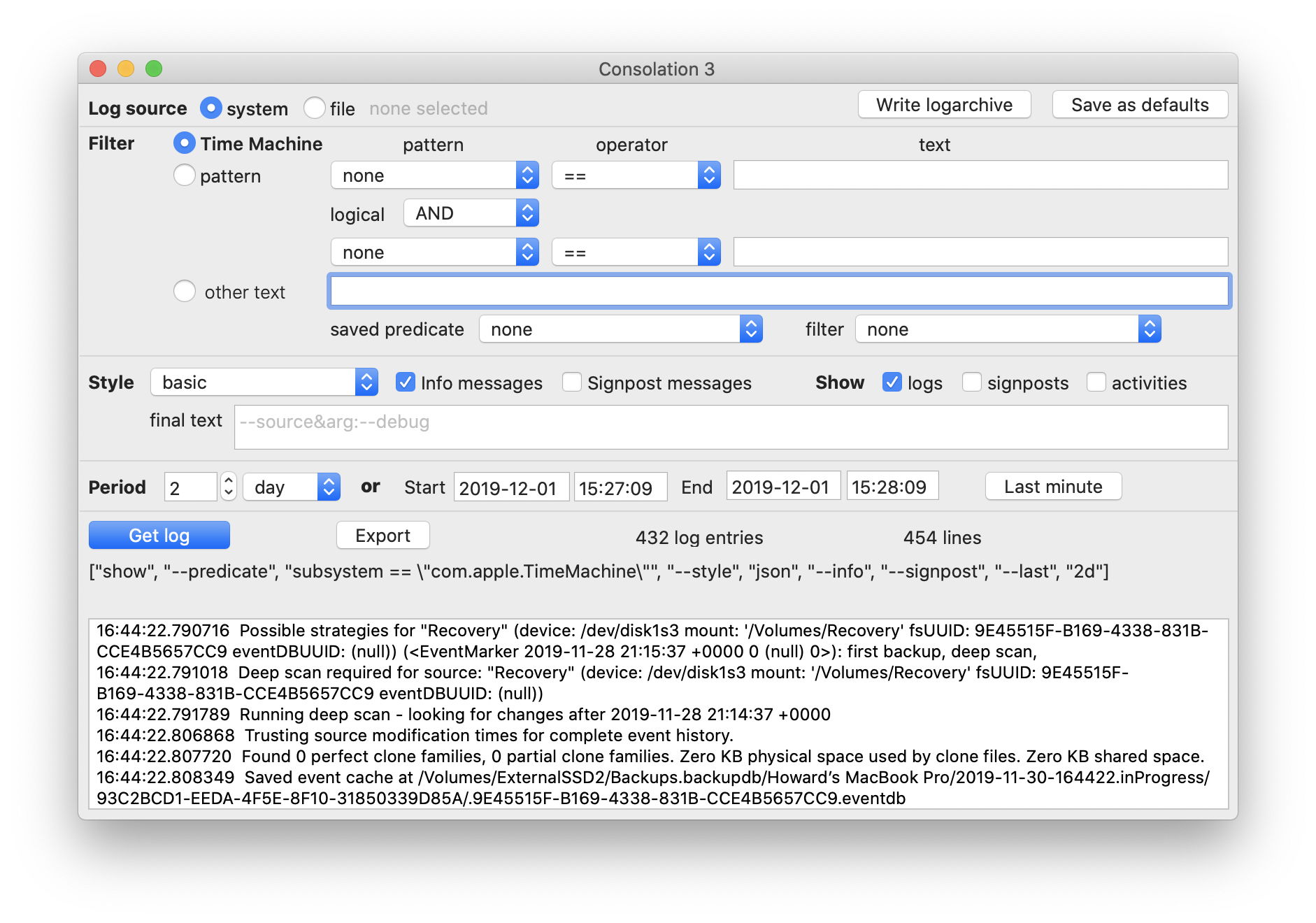The width and height of the screenshot is (1316, 923).
Task: Open the period unit day dropdown
Action: 292,487
